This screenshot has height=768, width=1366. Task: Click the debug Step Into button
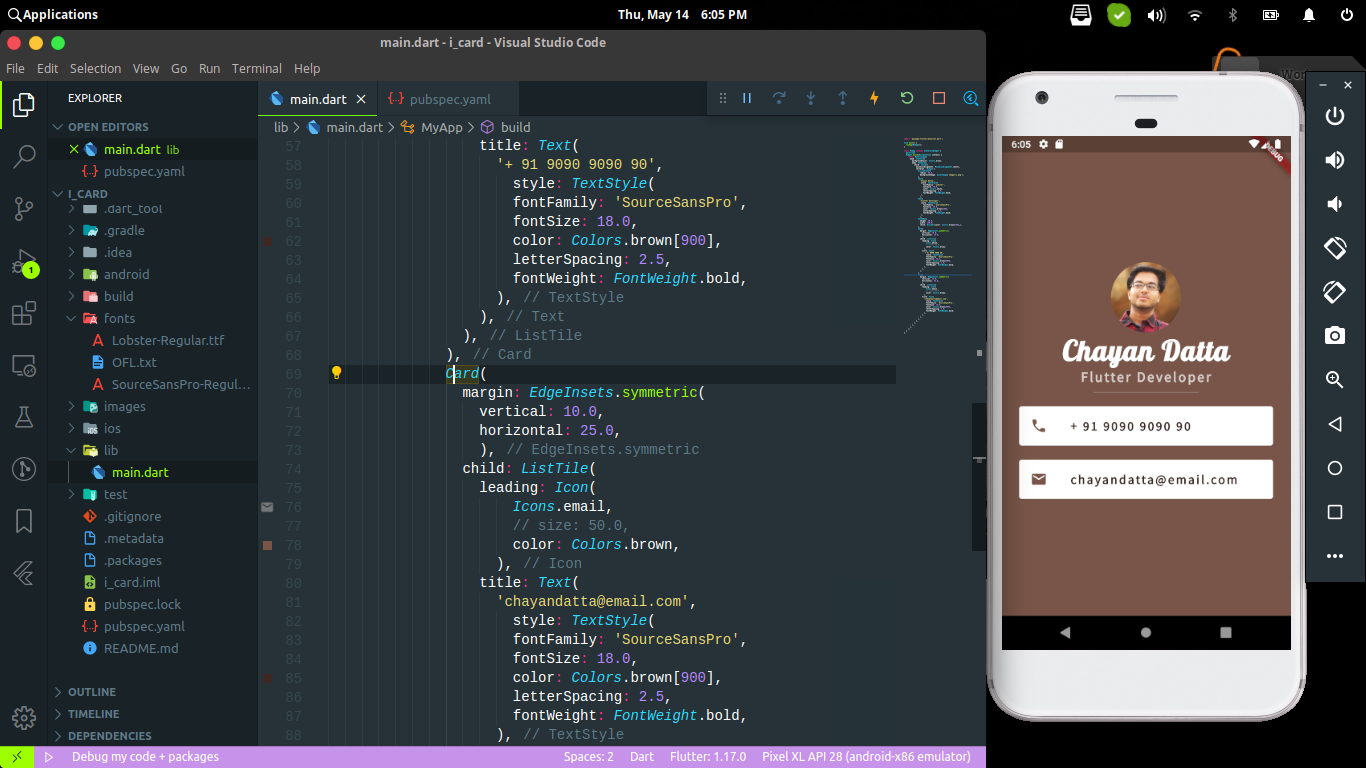pos(811,98)
